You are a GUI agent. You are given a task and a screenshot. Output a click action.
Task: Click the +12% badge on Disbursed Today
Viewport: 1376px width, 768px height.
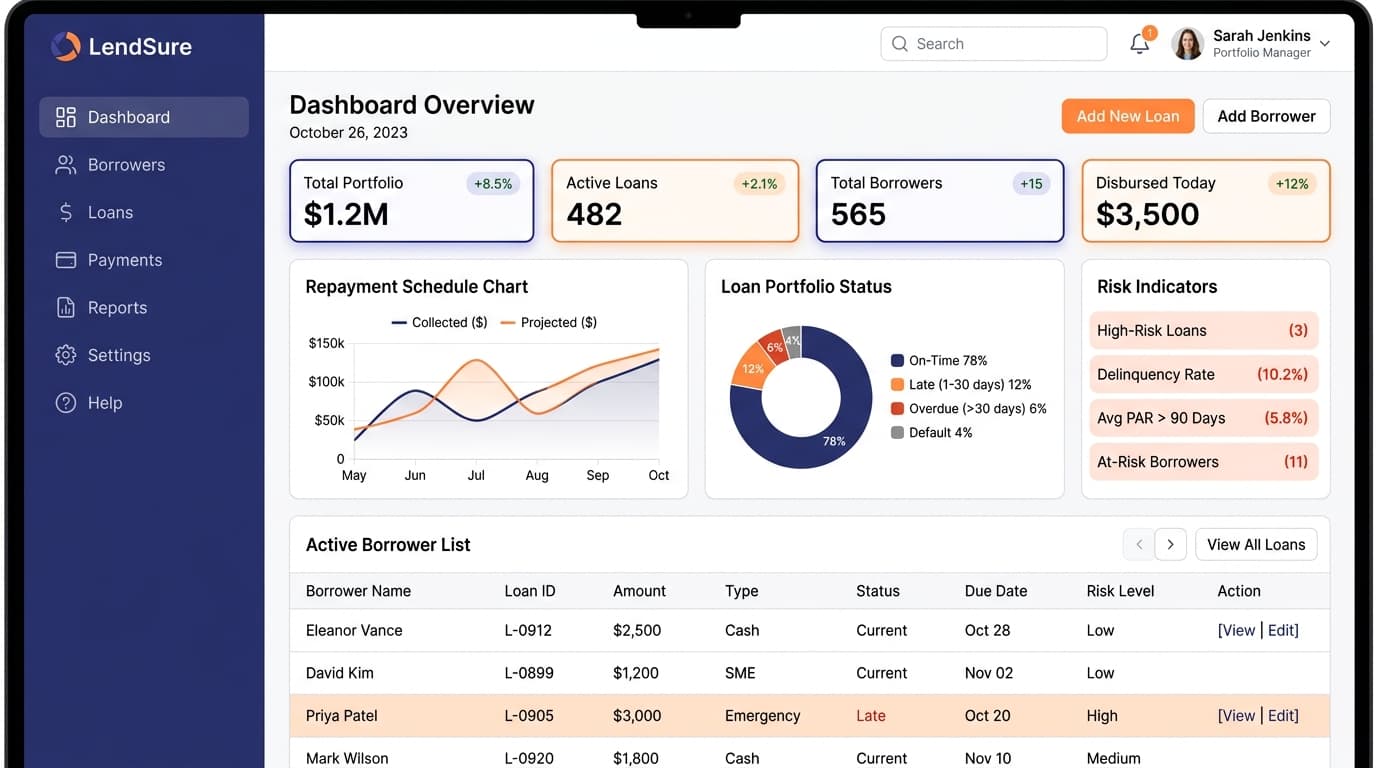coord(1293,184)
